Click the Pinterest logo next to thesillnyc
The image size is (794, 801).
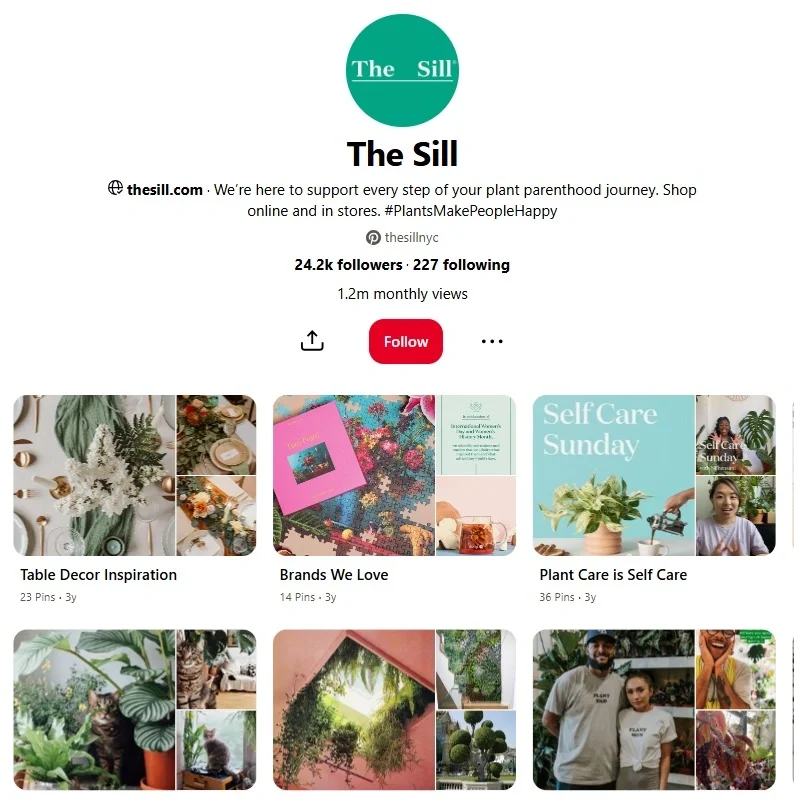tap(373, 238)
